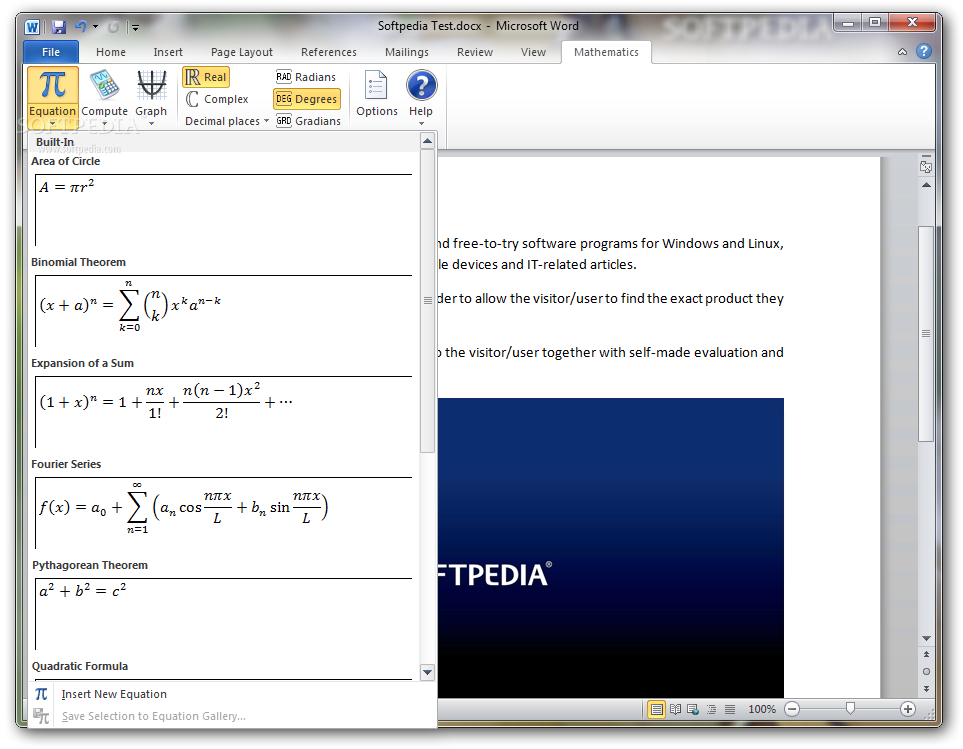Expand the Help dropdown arrow
963x749 pixels.
[421, 123]
